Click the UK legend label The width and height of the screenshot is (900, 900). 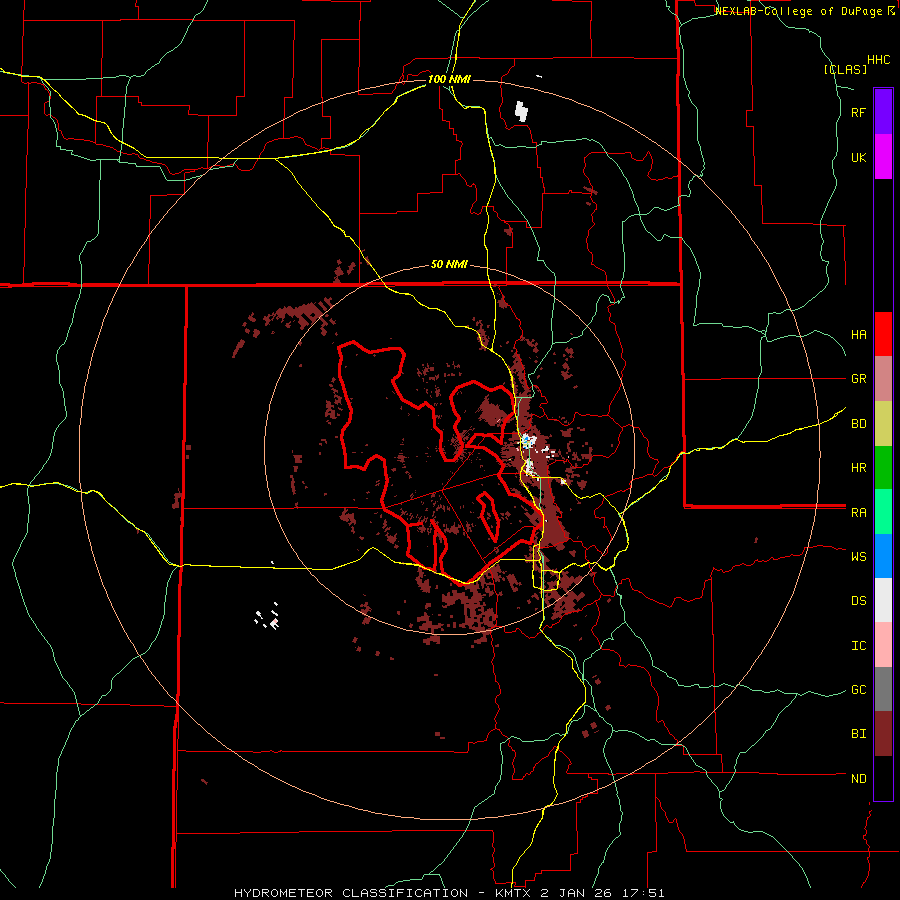click(858, 157)
